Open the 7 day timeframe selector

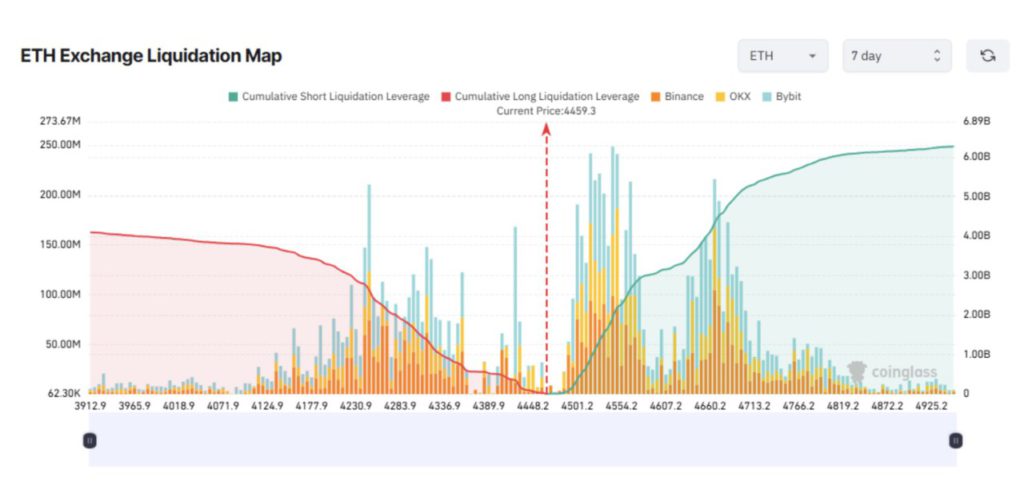point(896,56)
